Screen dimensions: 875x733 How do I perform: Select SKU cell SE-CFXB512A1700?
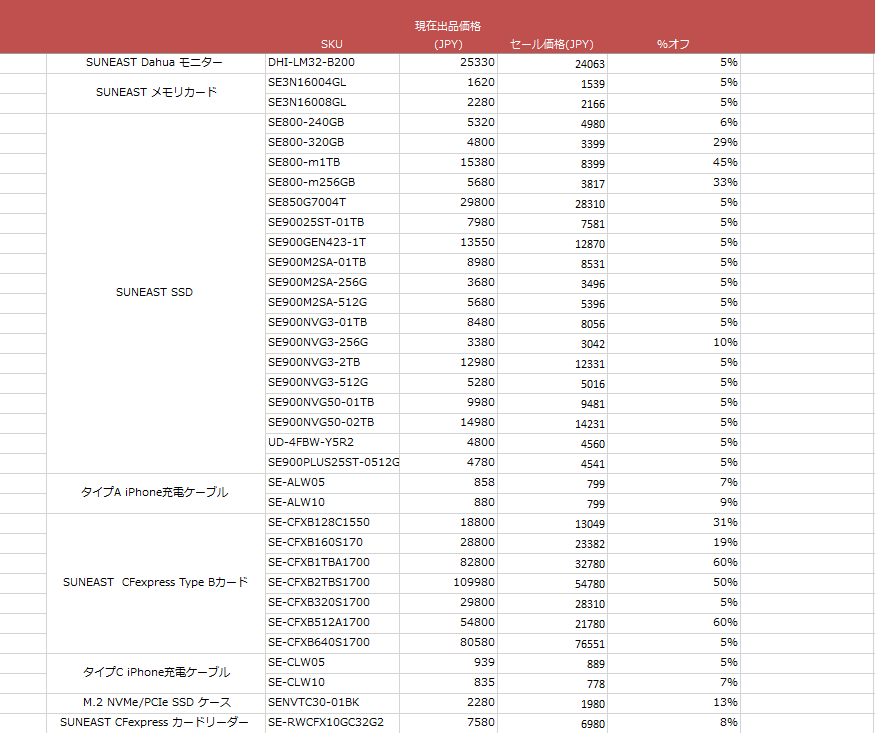point(333,623)
